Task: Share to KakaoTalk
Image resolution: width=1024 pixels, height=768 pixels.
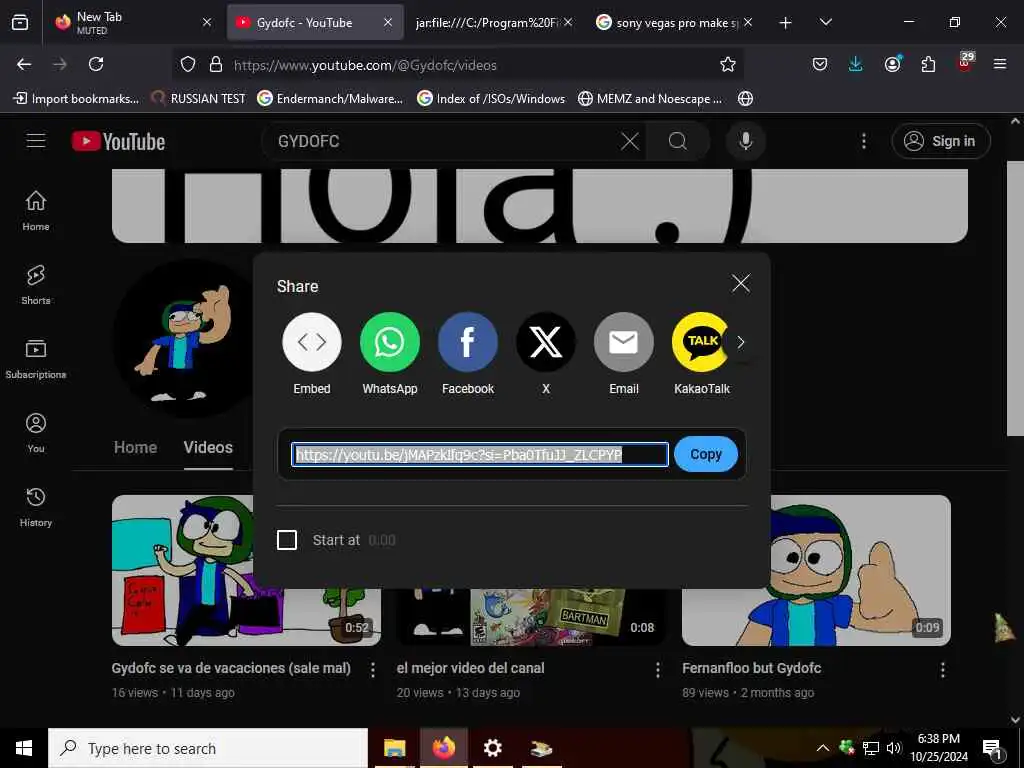Action: coord(700,342)
